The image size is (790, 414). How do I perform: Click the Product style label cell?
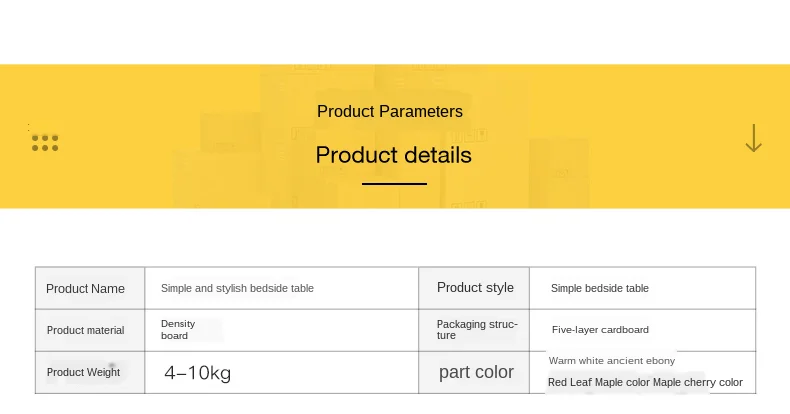click(x=474, y=289)
